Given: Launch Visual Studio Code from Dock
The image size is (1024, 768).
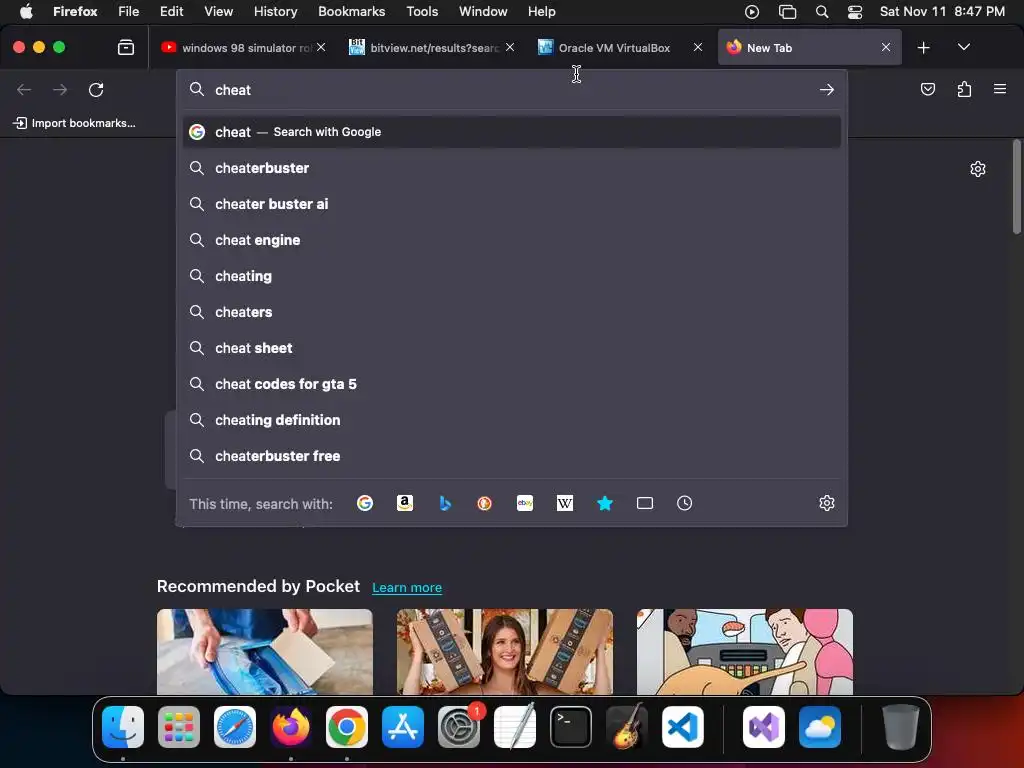Looking at the screenshot, I should [682, 727].
